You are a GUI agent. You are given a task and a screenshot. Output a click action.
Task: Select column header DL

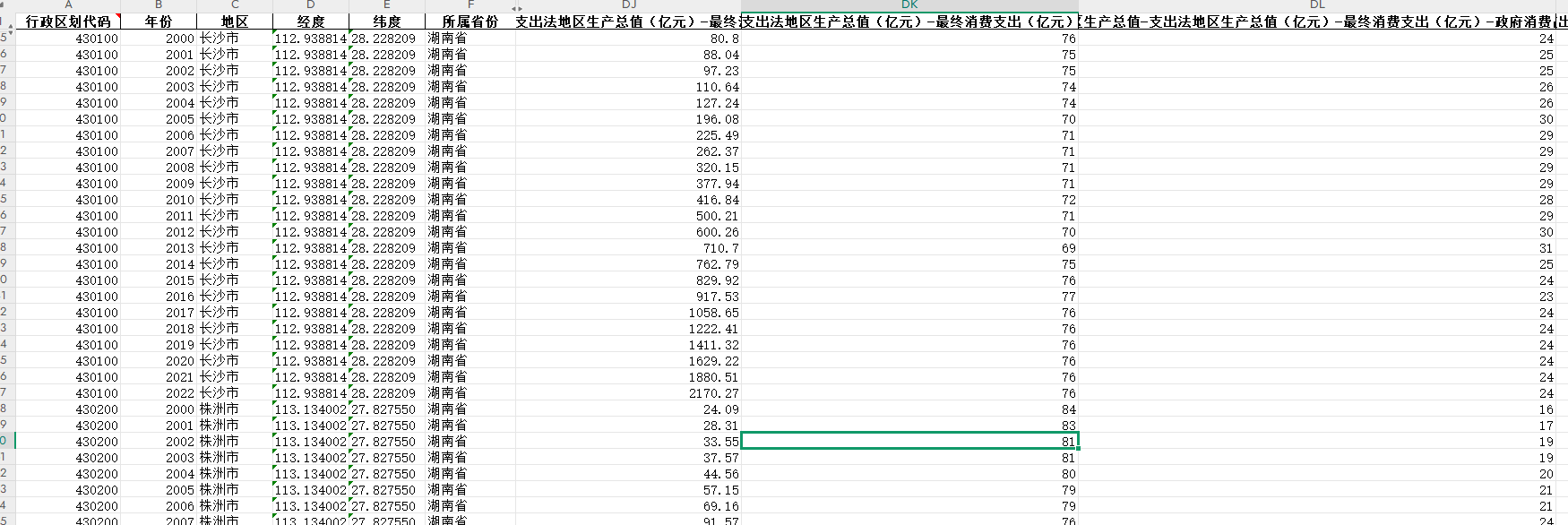point(1317,4)
